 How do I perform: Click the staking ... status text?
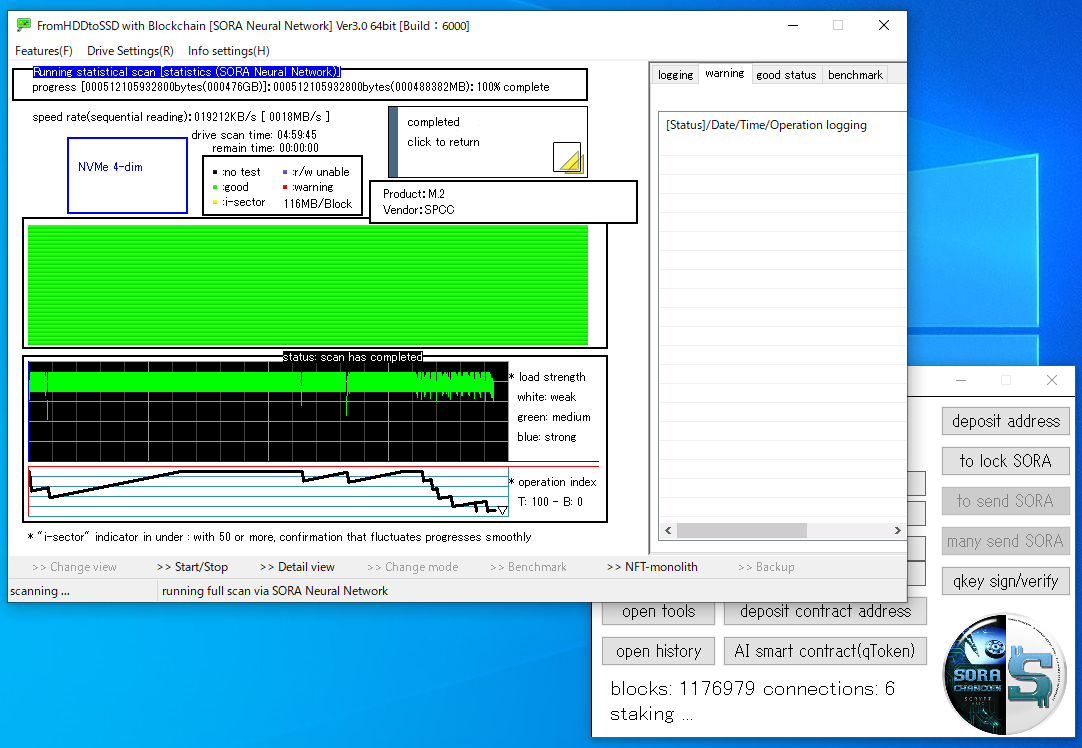[651, 714]
